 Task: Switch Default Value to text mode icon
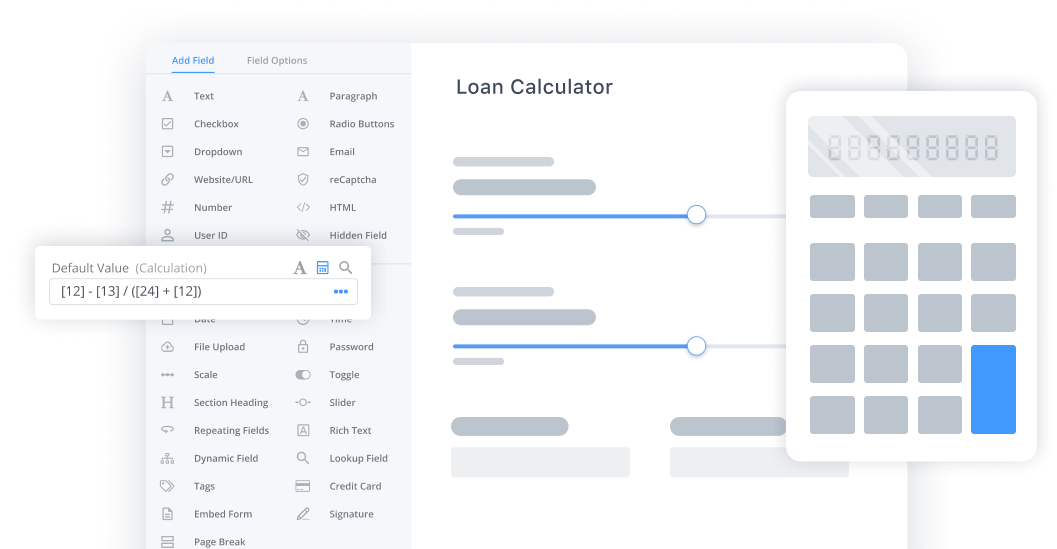click(x=300, y=268)
